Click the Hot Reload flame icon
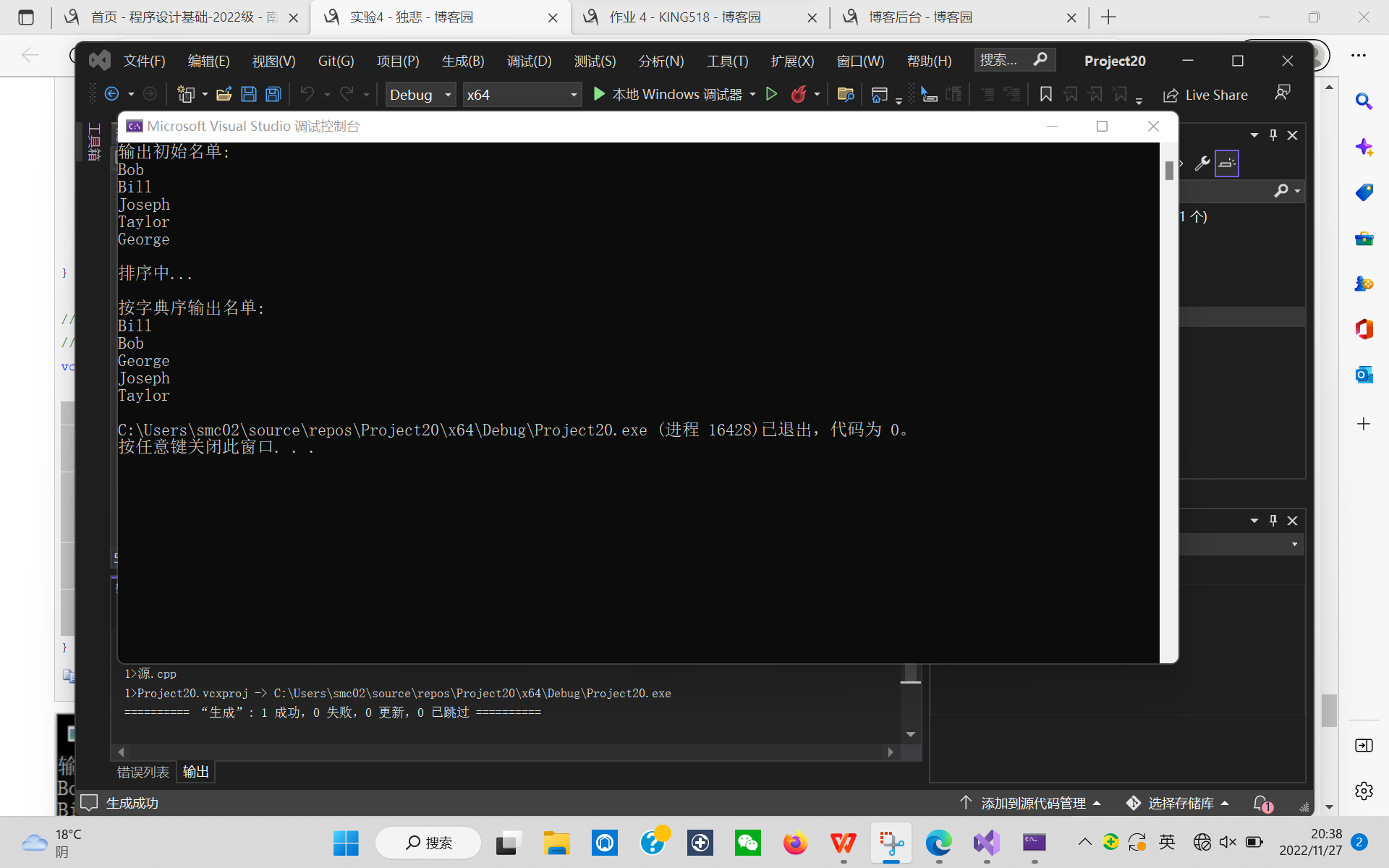This screenshot has width=1389, height=868. 799,94
